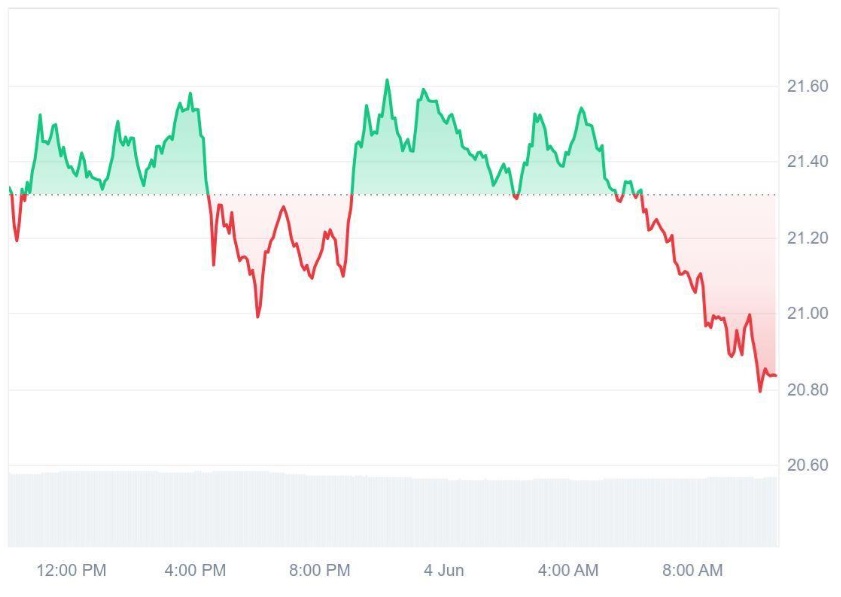Click the 21.20 value on price axis
This screenshot has height=597, width=841.
(806, 238)
